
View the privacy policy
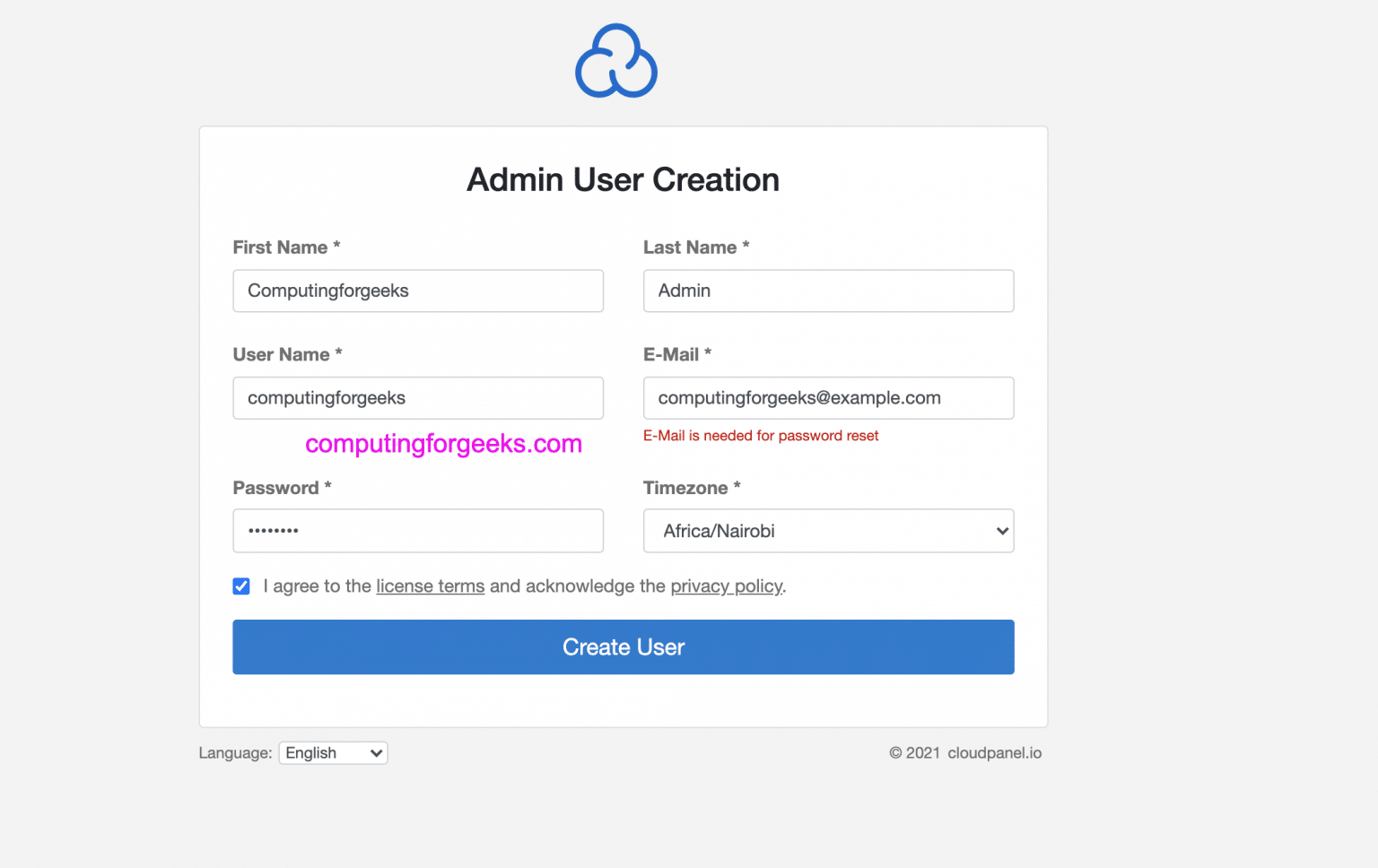(x=727, y=586)
